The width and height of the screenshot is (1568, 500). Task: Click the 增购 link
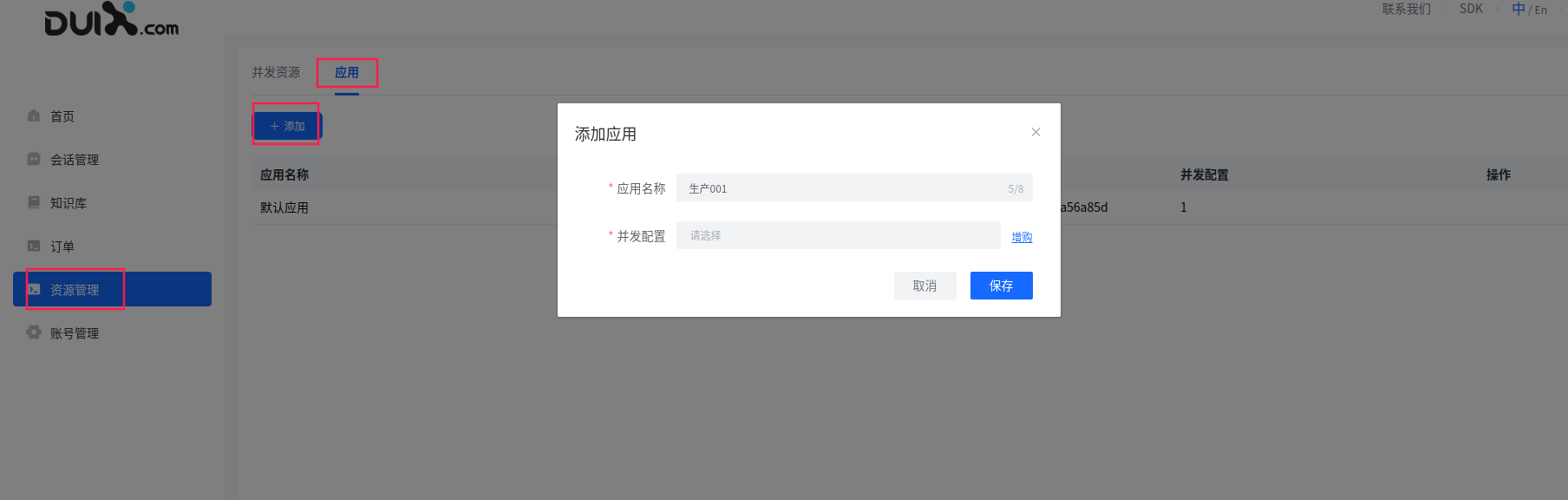(1022, 237)
